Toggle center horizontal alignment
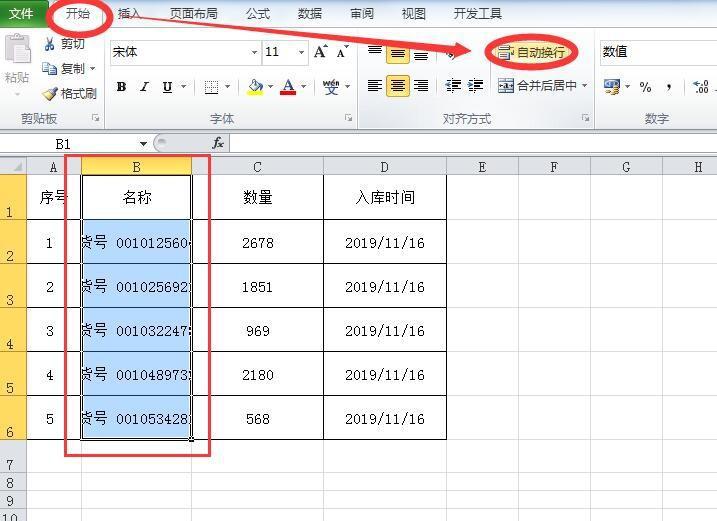The height and width of the screenshot is (521, 717). tap(398, 86)
